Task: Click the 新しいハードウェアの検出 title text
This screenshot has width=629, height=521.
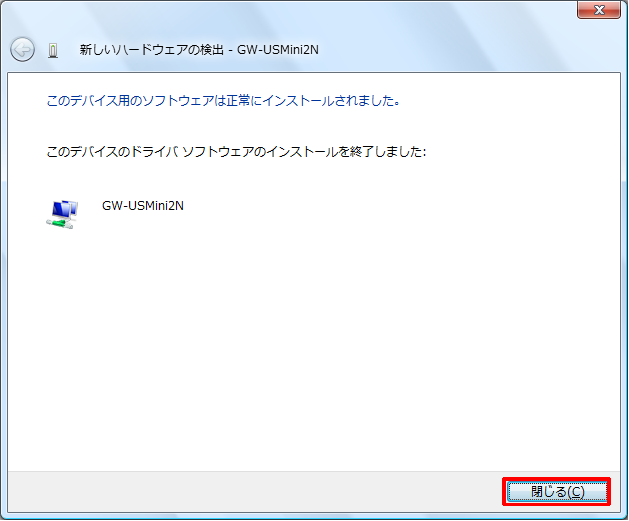Action: click(152, 50)
